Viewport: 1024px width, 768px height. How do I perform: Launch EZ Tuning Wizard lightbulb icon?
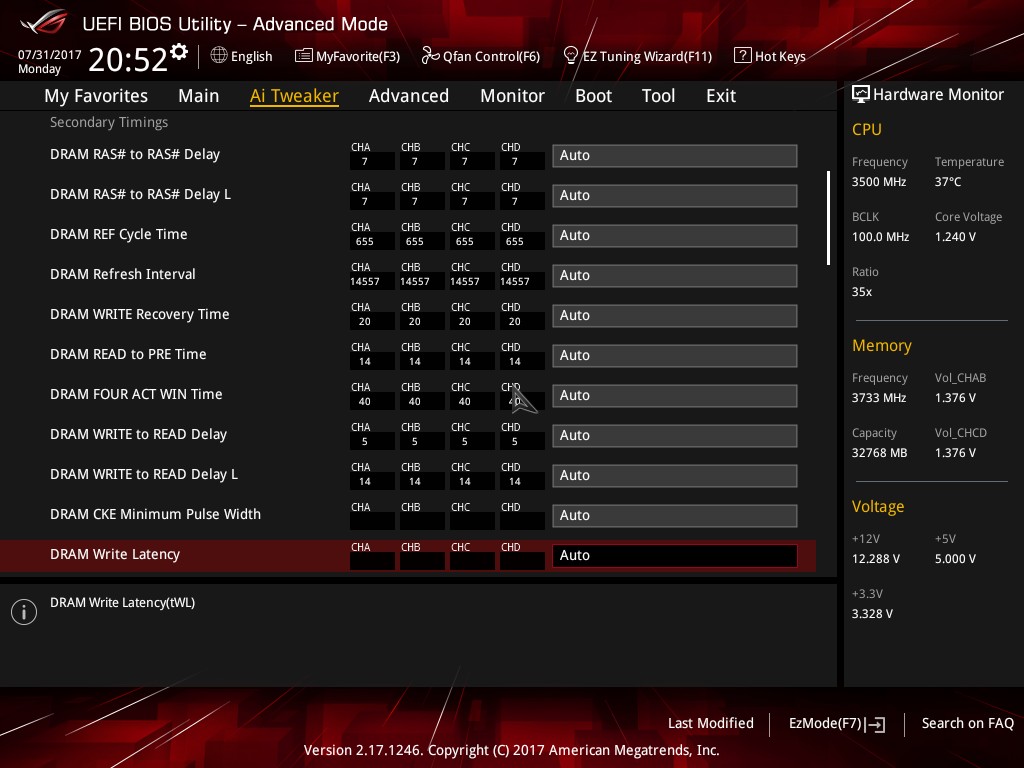point(571,55)
